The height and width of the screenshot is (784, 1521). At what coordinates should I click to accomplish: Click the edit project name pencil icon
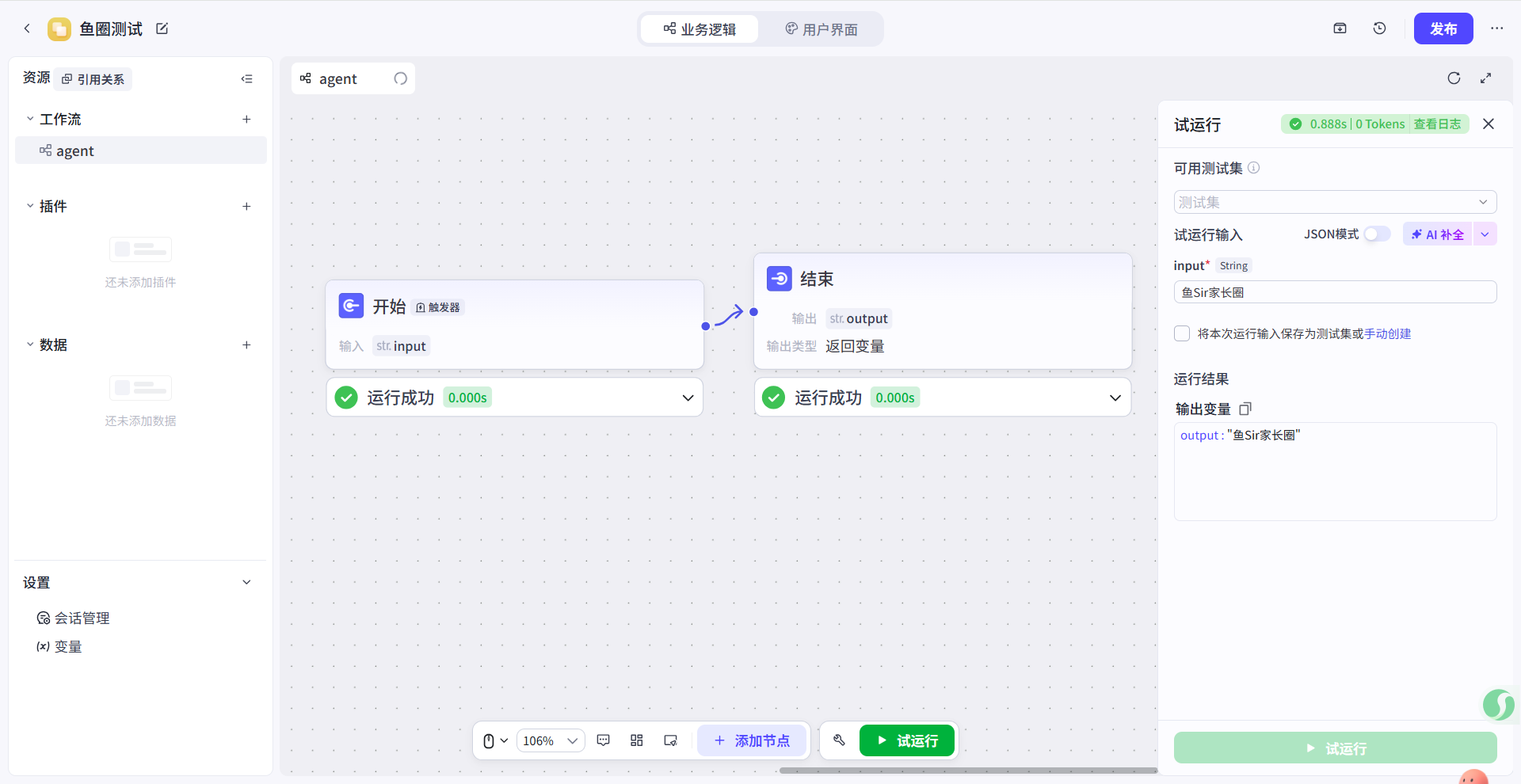(162, 29)
